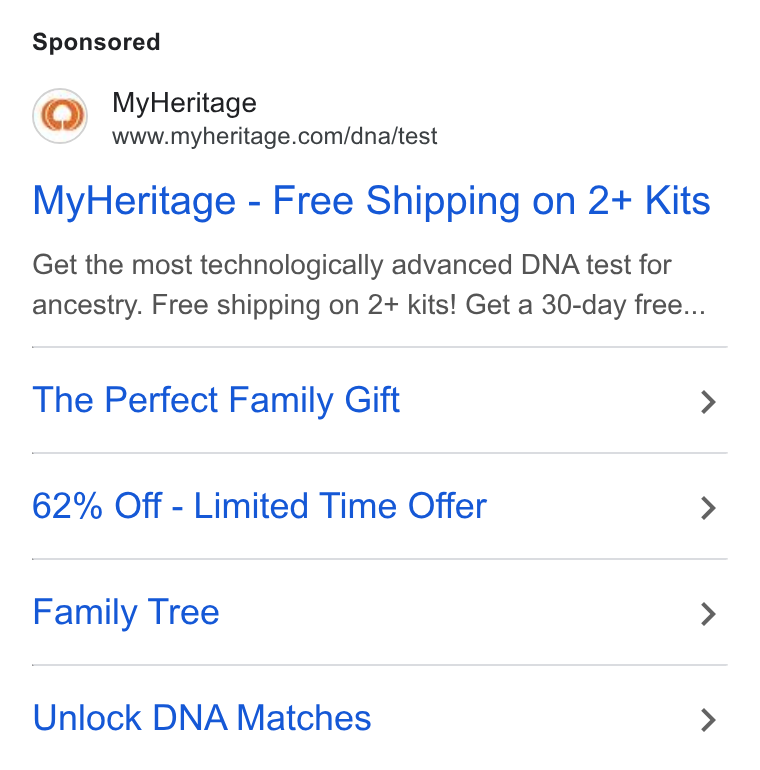Click the www.myheritage.com/dna/test URL

[x=274, y=136]
